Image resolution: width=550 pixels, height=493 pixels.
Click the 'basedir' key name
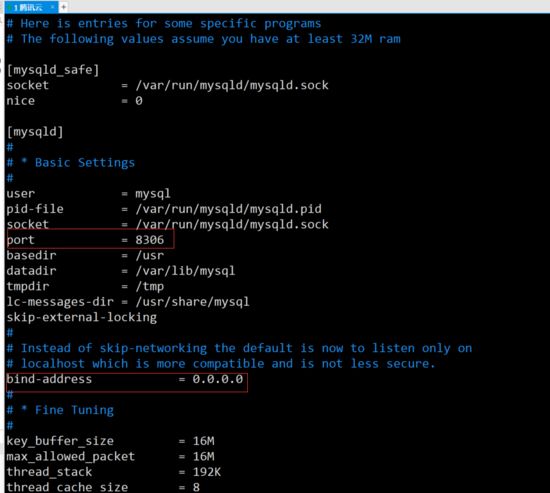[x=31, y=255]
